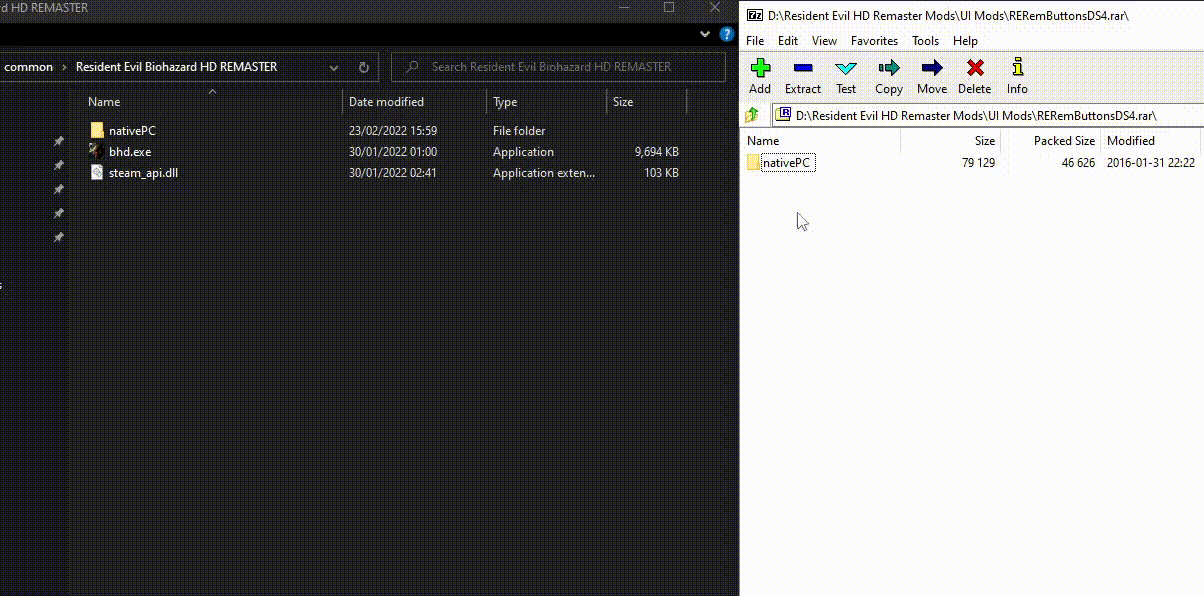The height and width of the screenshot is (596, 1204).
Task: Refresh the Explorer folder view
Action: pyautogui.click(x=364, y=67)
